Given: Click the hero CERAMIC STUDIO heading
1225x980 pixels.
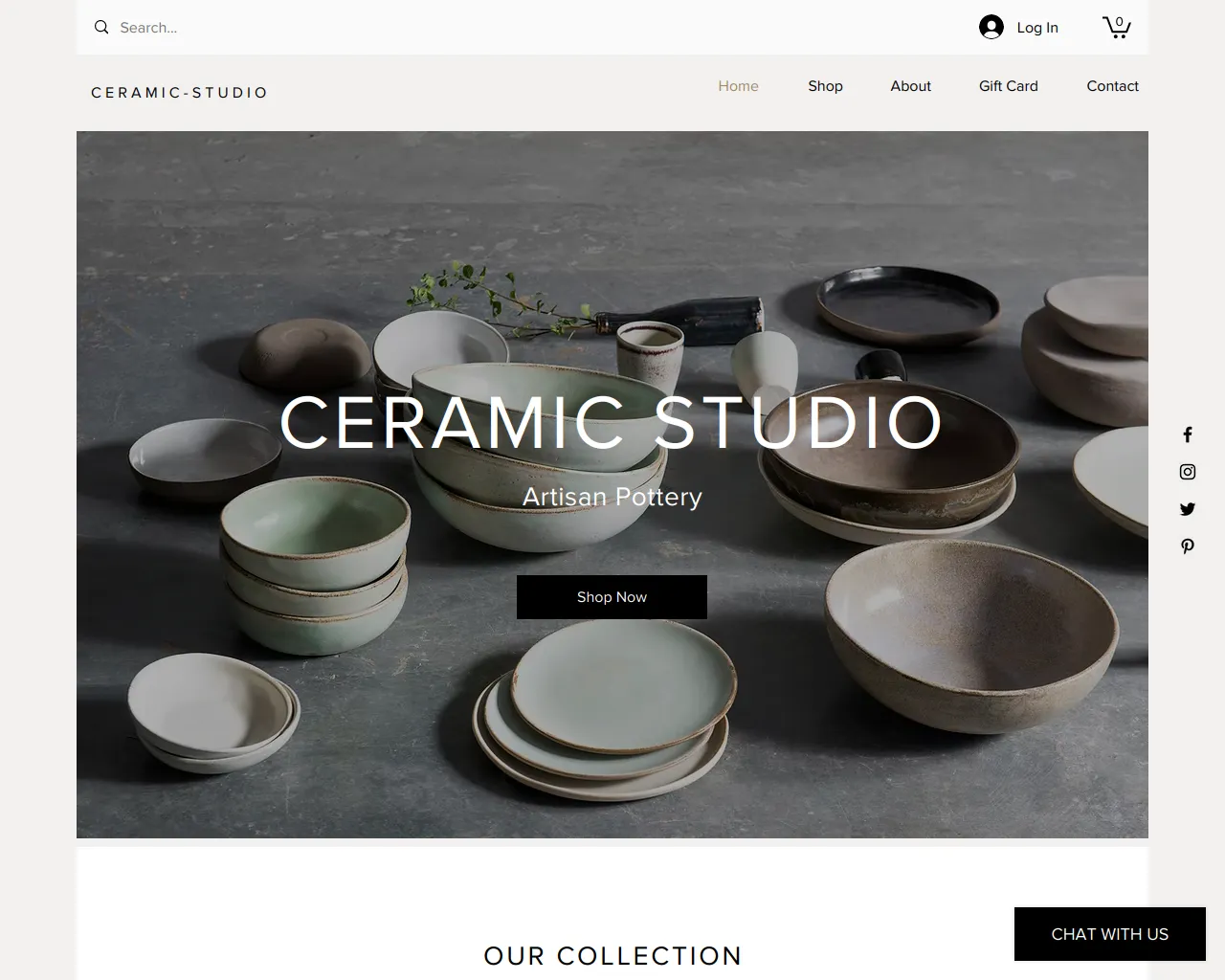Looking at the screenshot, I should coord(612,422).
